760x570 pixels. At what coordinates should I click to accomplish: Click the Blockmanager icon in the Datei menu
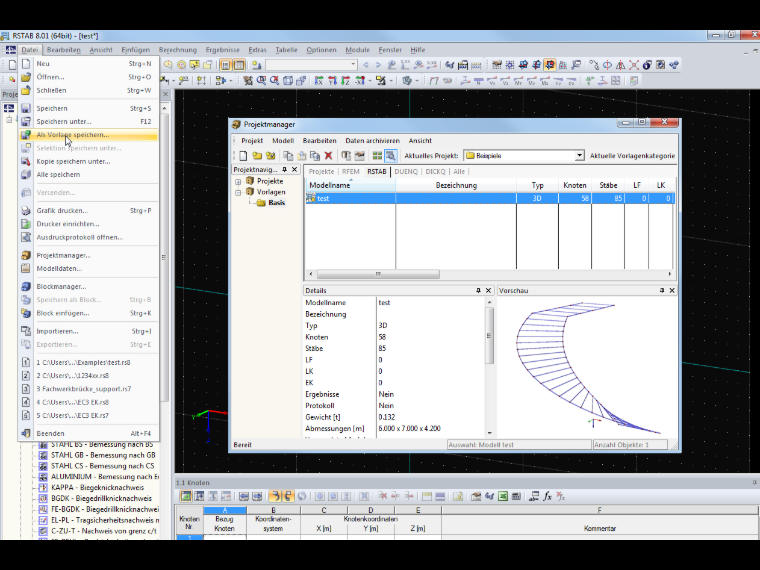pyautogui.click(x=26, y=286)
